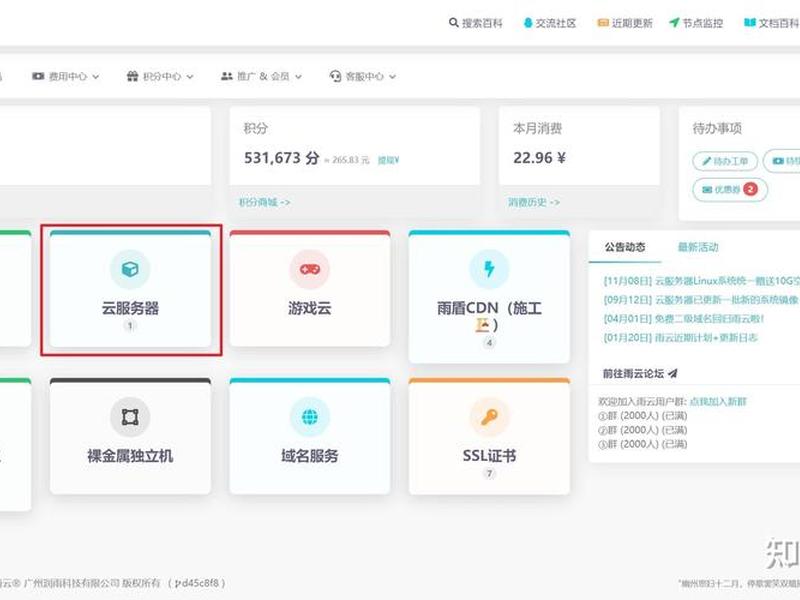Switch to the 最新活动 tab

pyautogui.click(x=698, y=247)
